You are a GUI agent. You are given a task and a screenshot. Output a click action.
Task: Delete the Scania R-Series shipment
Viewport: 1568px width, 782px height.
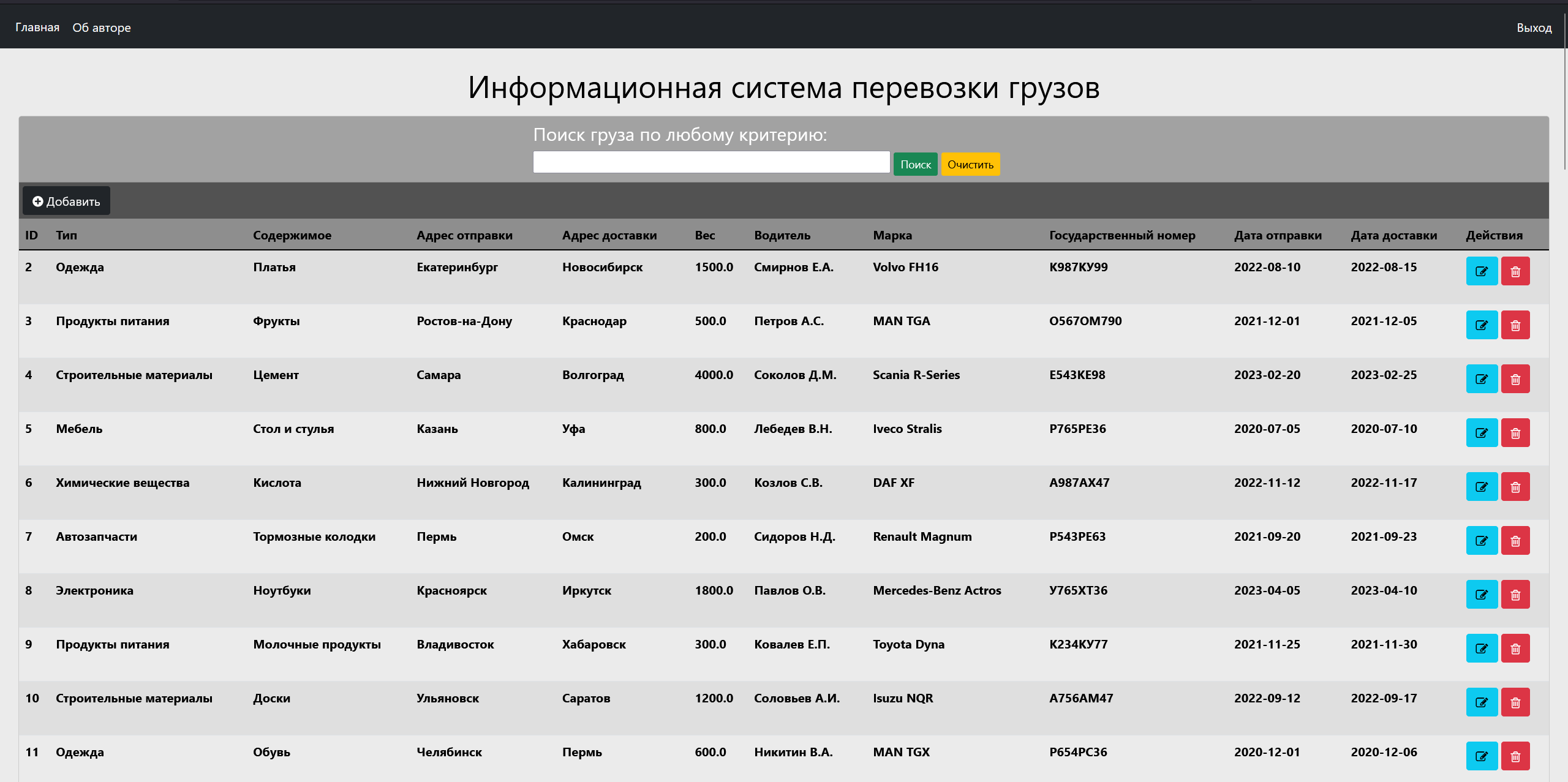click(x=1516, y=378)
